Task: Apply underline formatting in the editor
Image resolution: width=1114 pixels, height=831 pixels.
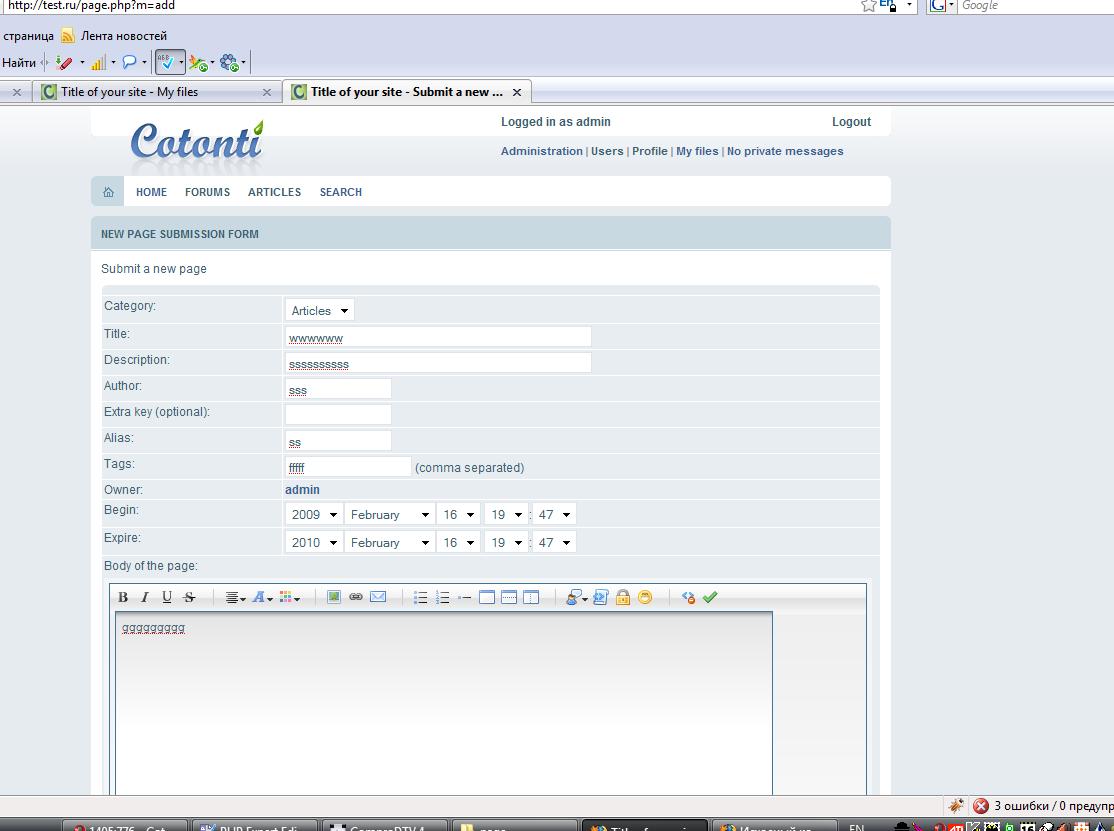Action: [167, 597]
